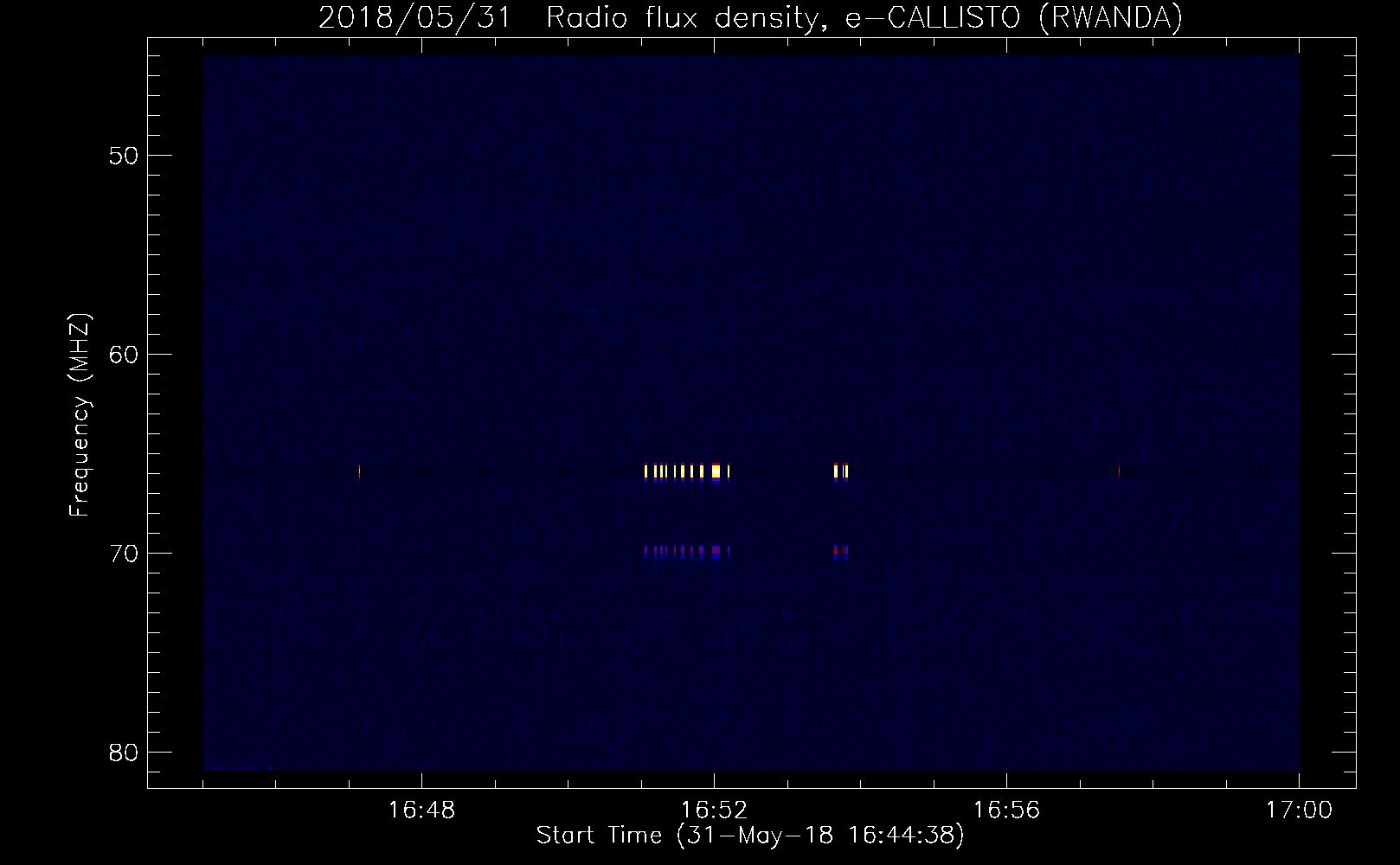Click the plot title '2018/05/31 Radio flux density, e-CALLISTO (RWANDA)'
Image resolution: width=1400 pixels, height=865 pixels.
click(750, 17)
